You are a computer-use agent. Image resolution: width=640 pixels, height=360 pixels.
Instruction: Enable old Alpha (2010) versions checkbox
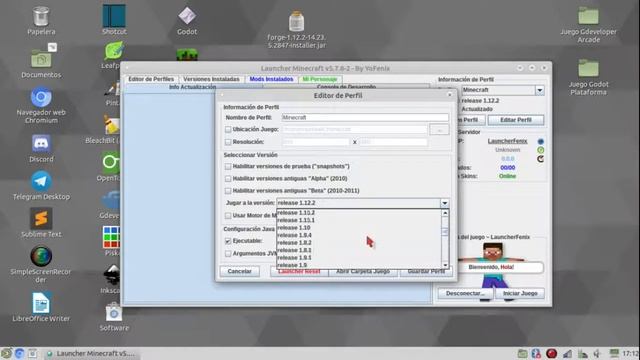[228, 179]
